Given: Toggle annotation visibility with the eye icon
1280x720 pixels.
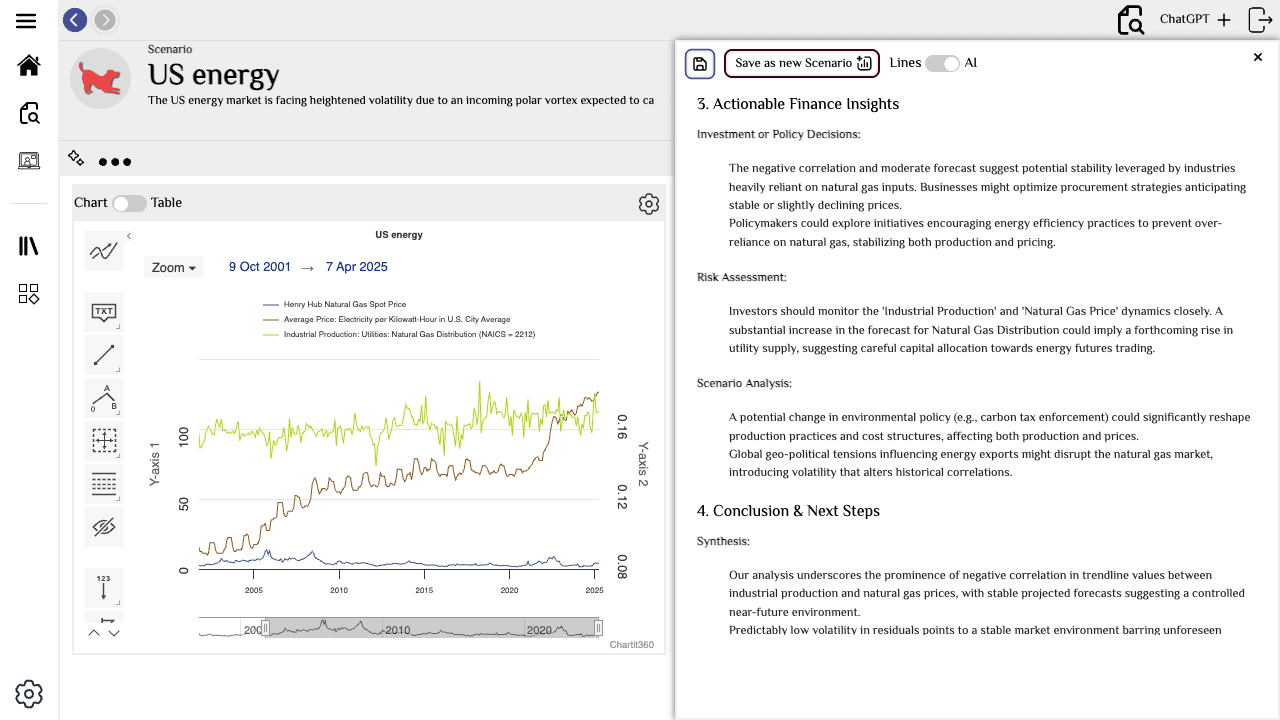Looking at the screenshot, I should pos(104,527).
